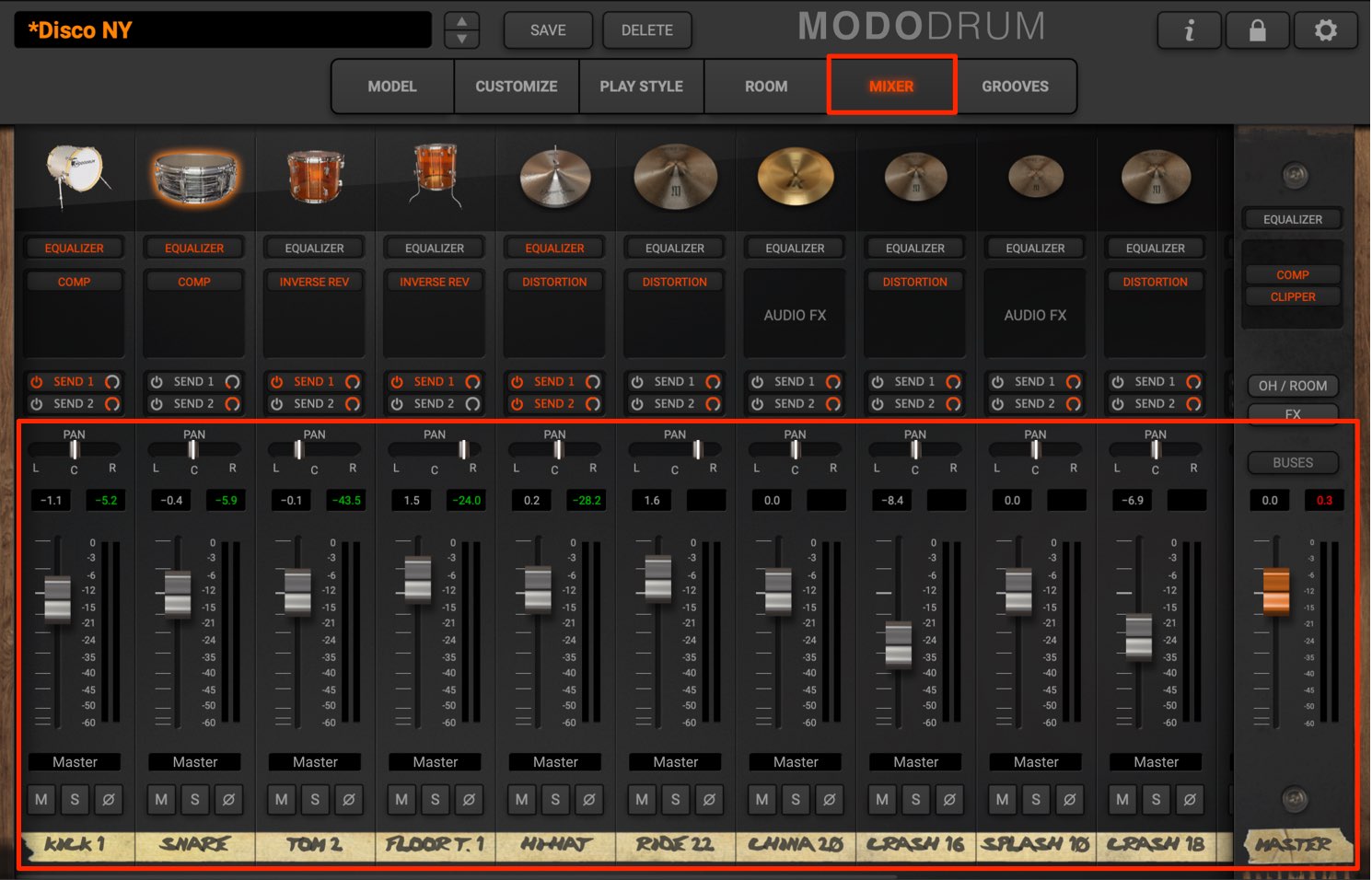This screenshot has height=880, width=1372.
Task: Click Send 2 level knob on Snare
Action: 232,403
